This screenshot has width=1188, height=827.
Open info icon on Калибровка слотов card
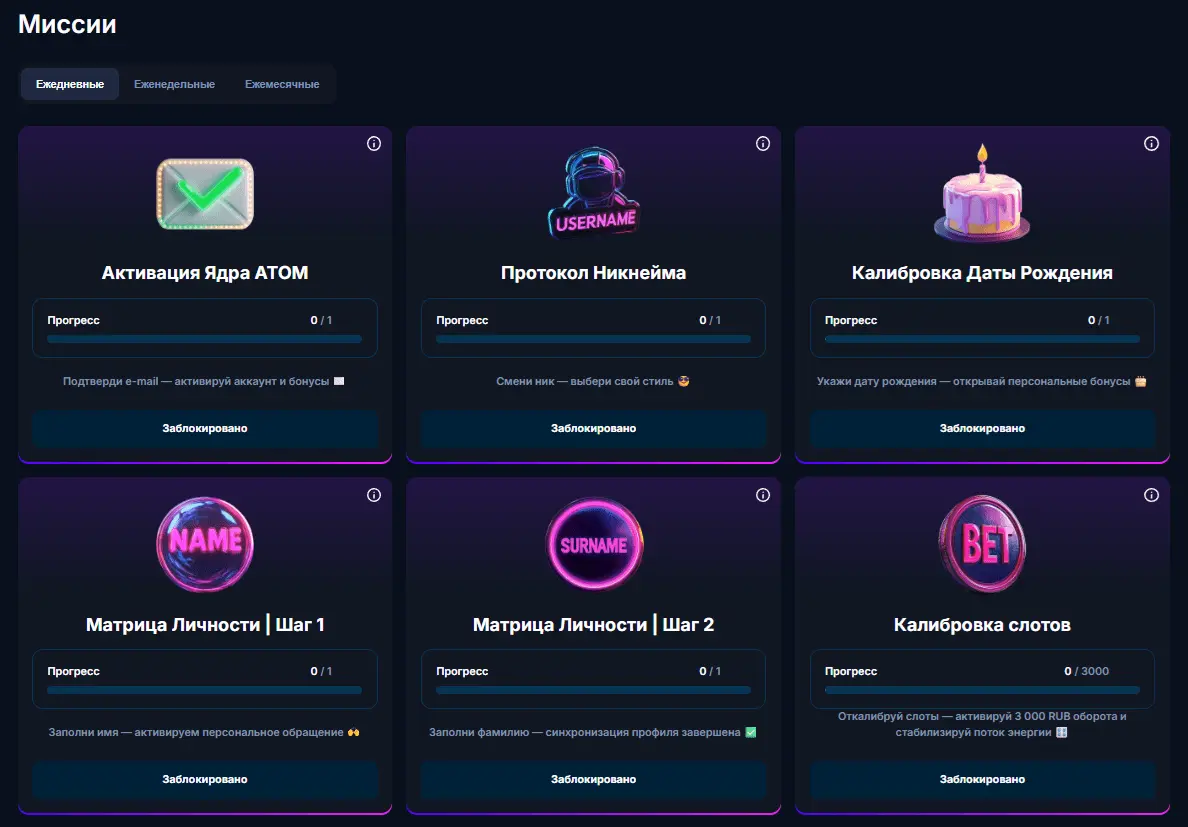(x=1151, y=495)
